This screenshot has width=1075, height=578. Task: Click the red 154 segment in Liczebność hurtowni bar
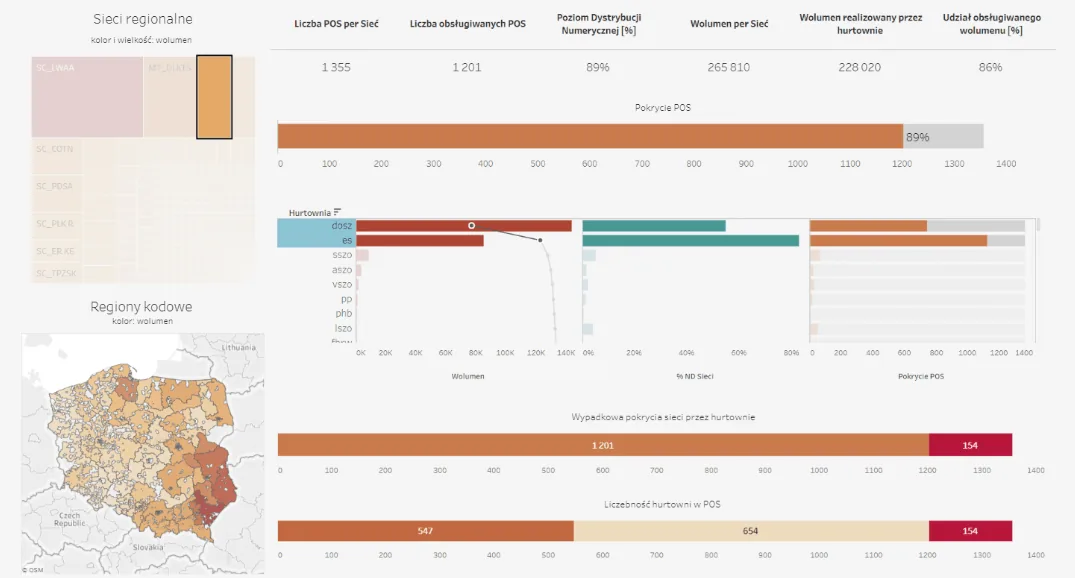(x=970, y=531)
